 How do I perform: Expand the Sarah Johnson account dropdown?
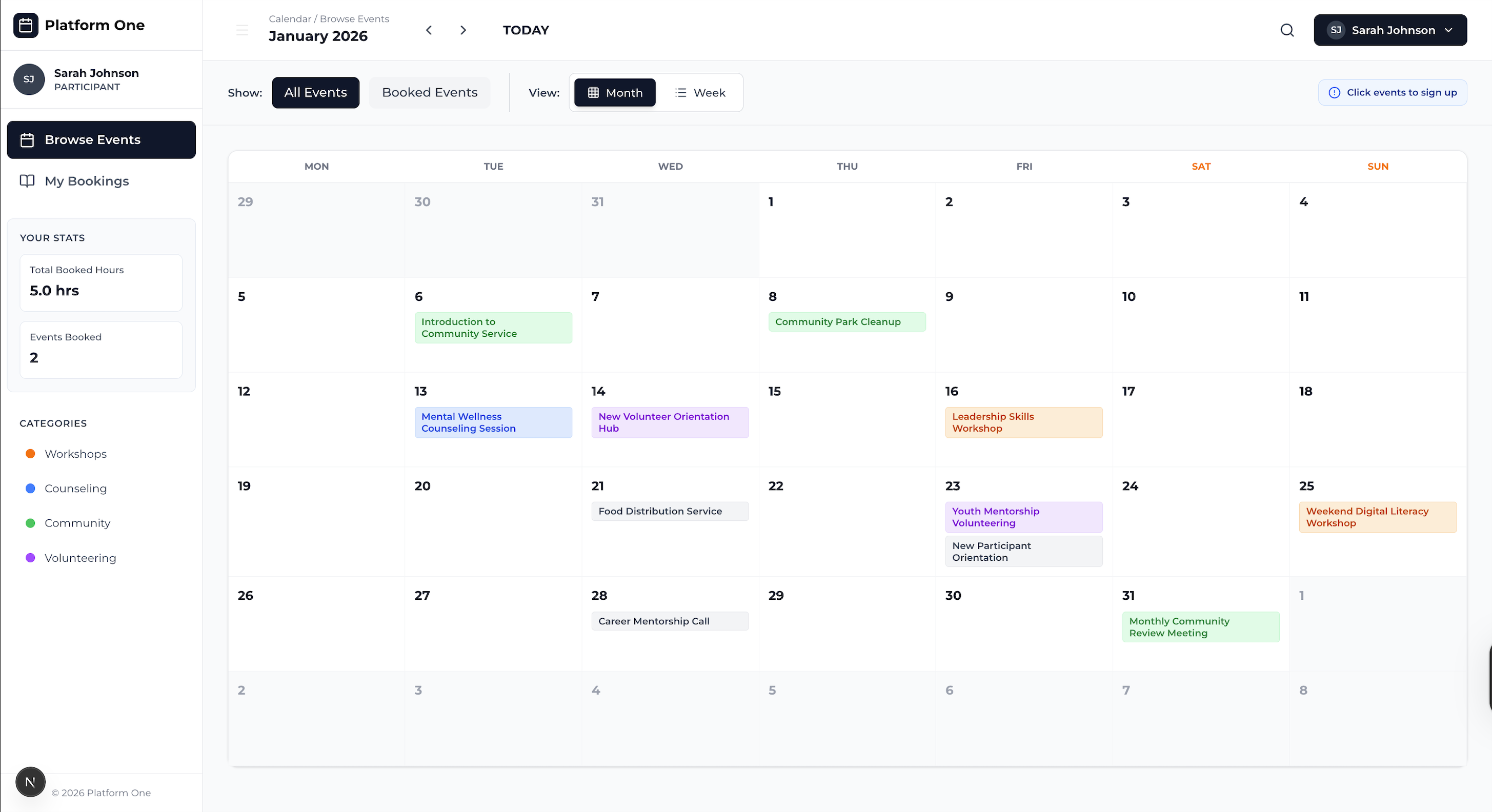click(x=1389, y=30)
